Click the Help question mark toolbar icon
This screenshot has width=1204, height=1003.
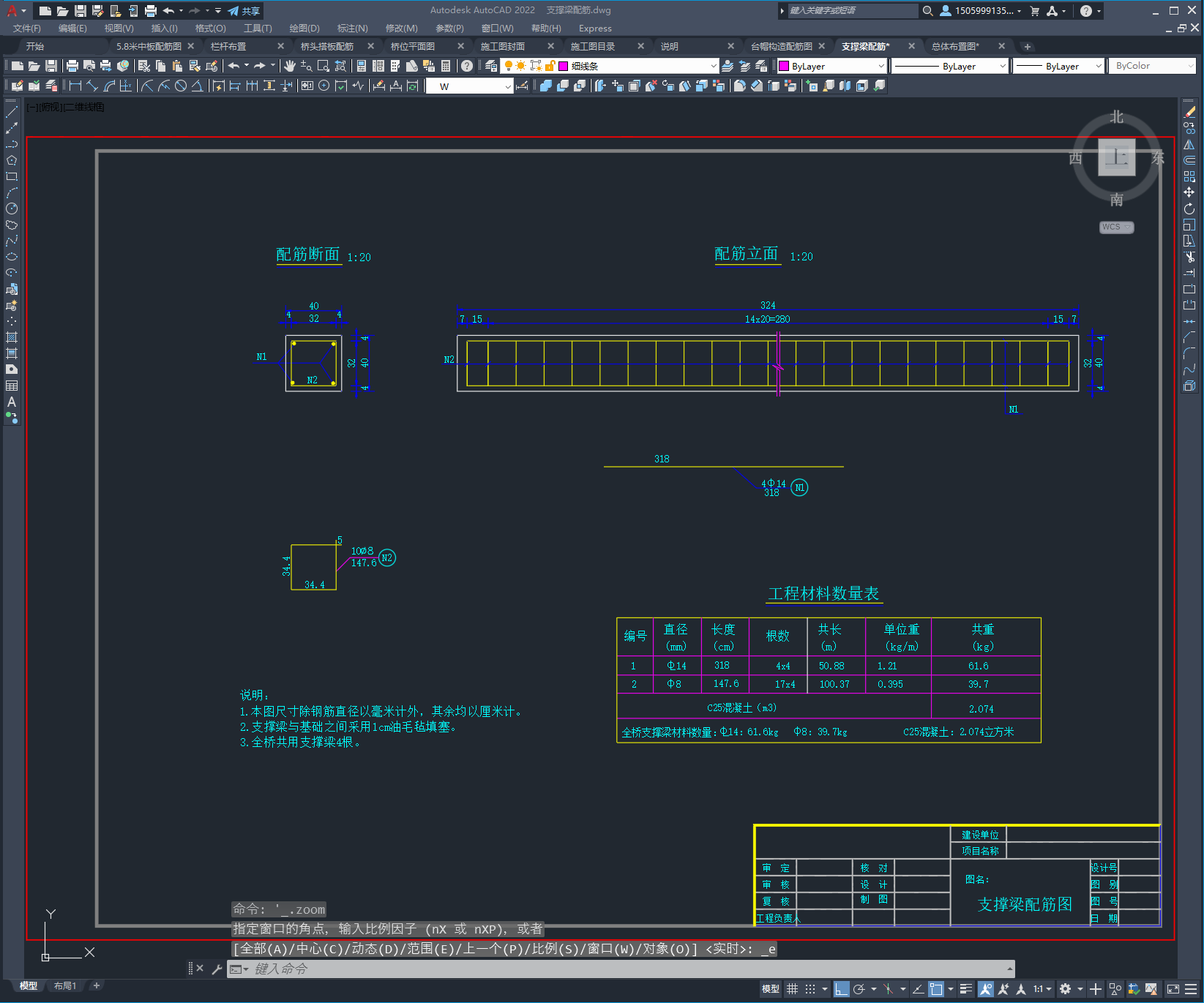[x=467, y=66]
